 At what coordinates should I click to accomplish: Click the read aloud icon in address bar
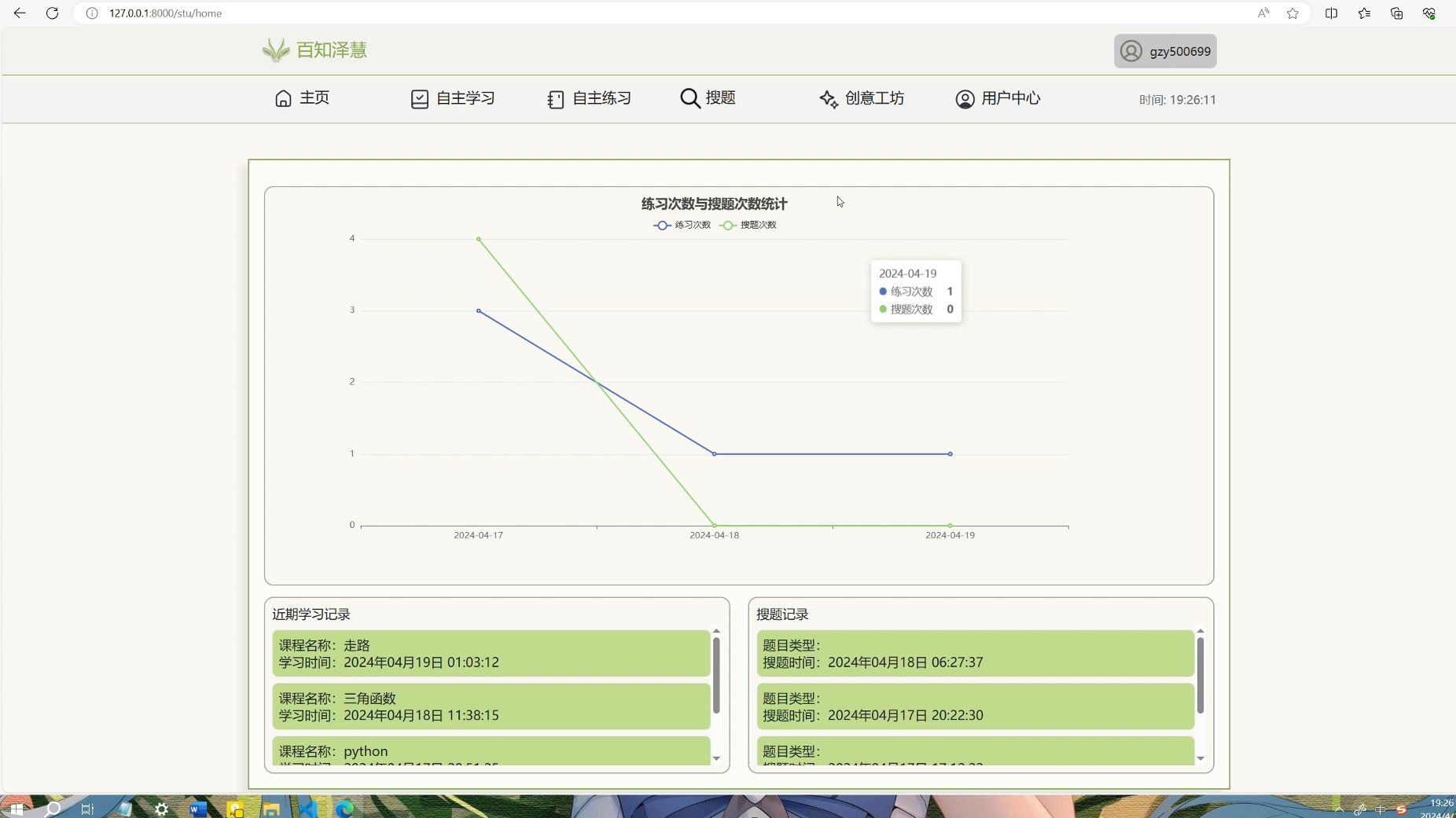click(1263, 13)
